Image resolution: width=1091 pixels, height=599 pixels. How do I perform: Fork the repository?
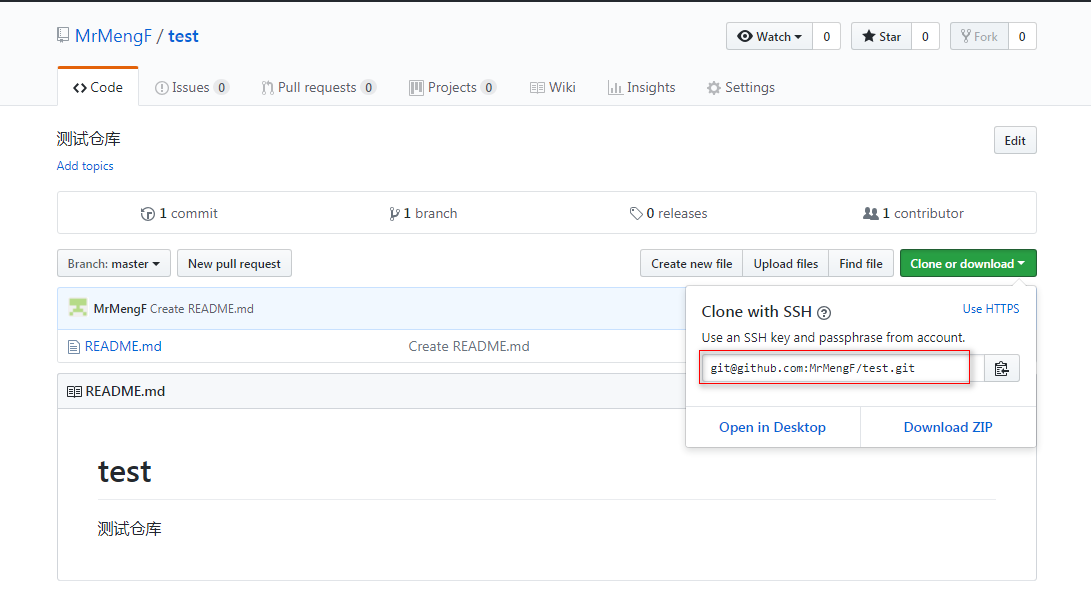point(979,37)
